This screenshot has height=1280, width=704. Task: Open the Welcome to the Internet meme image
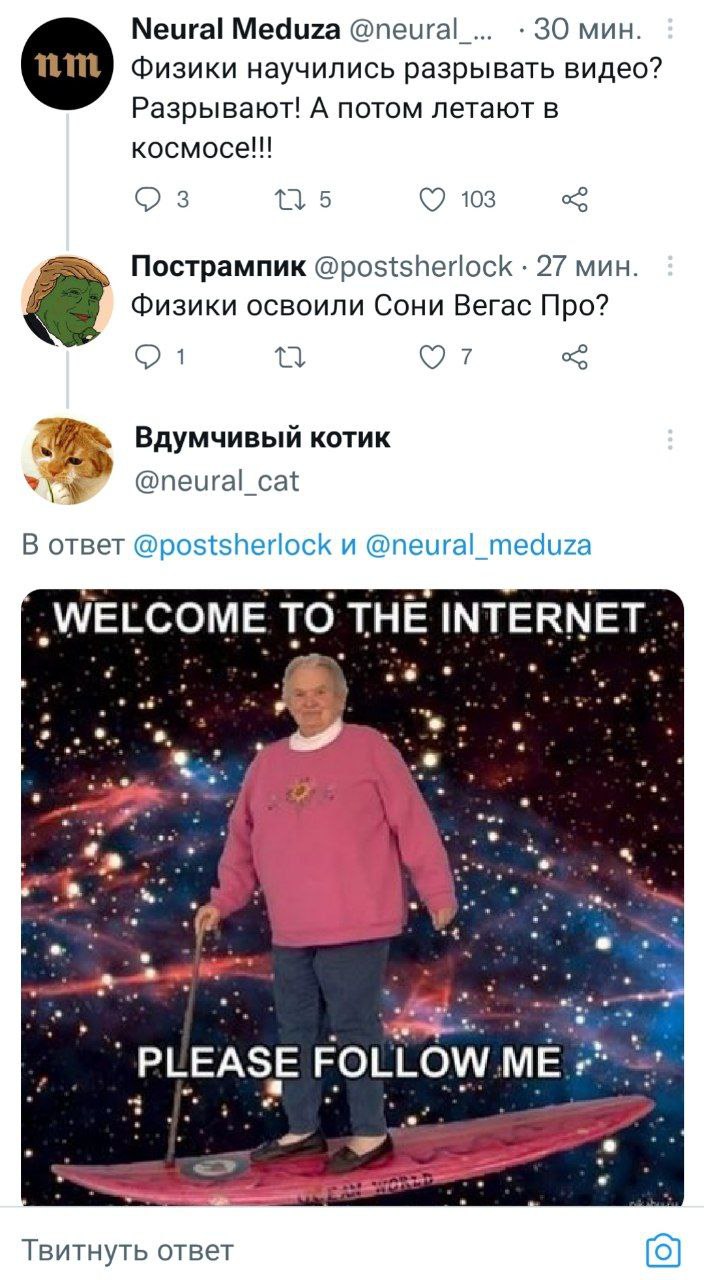click(352, 897)
